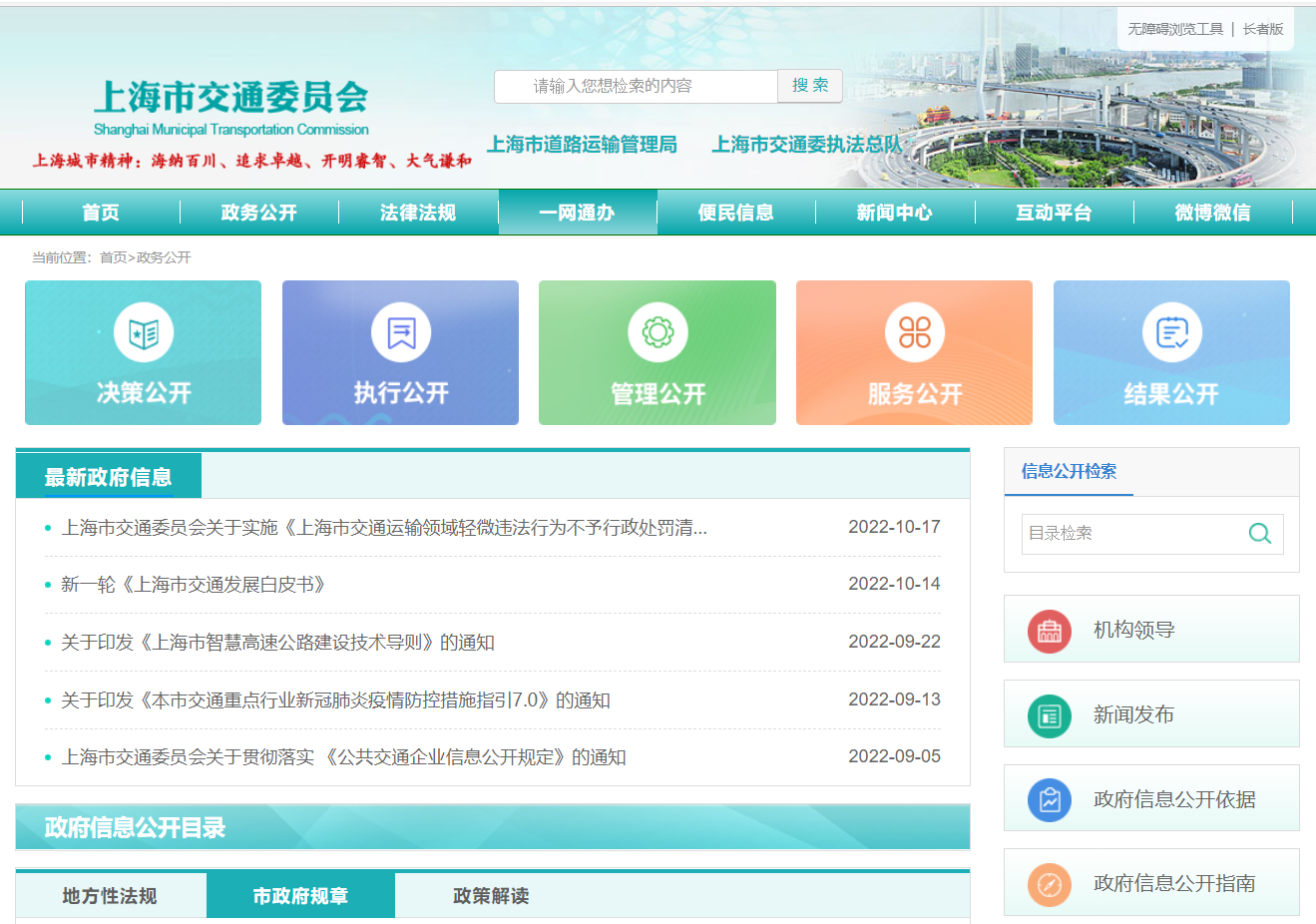Open the 一网通办 navigation menu item

point(577,213)
